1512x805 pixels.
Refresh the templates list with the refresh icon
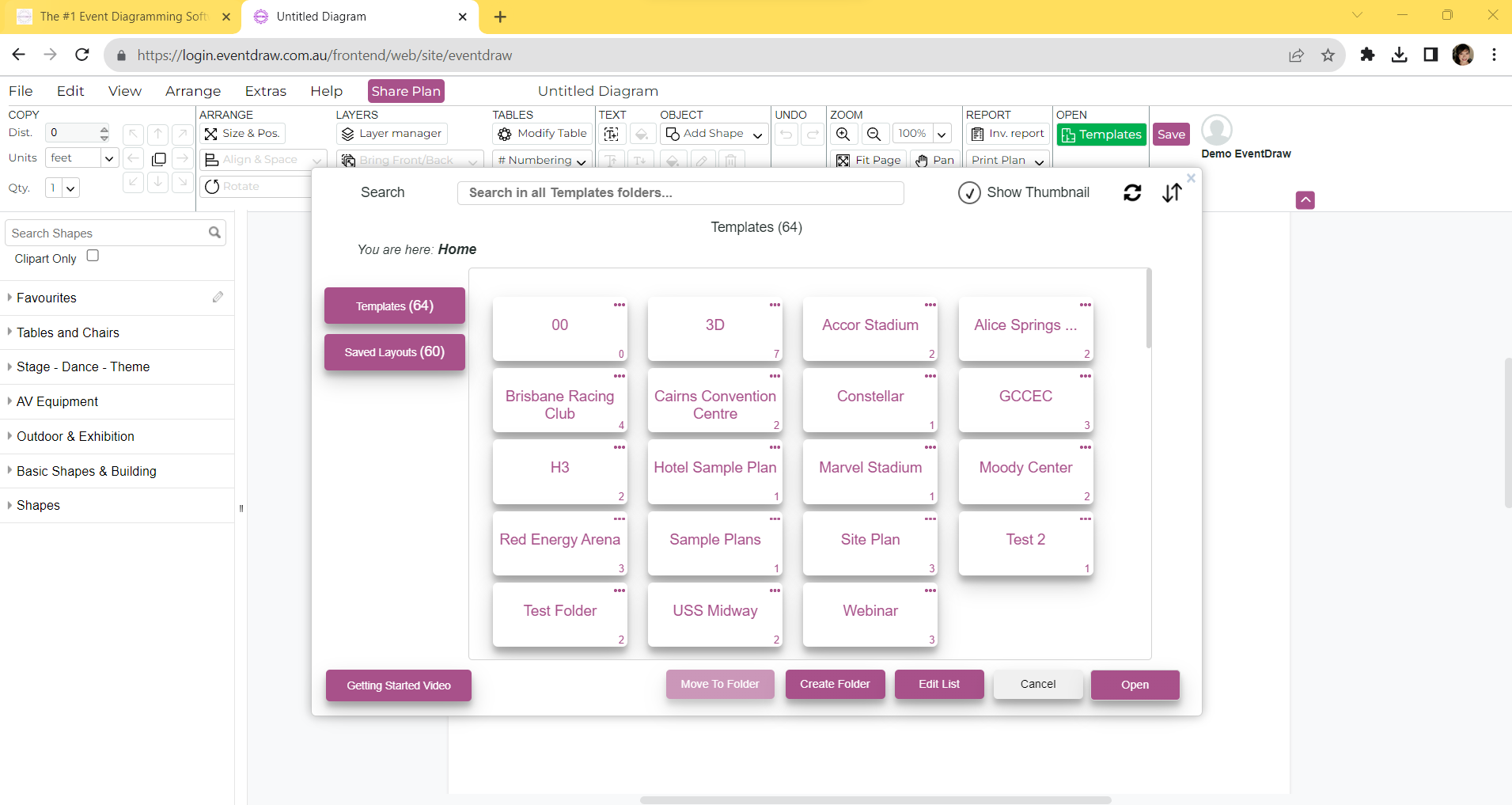coord(1132,192)
